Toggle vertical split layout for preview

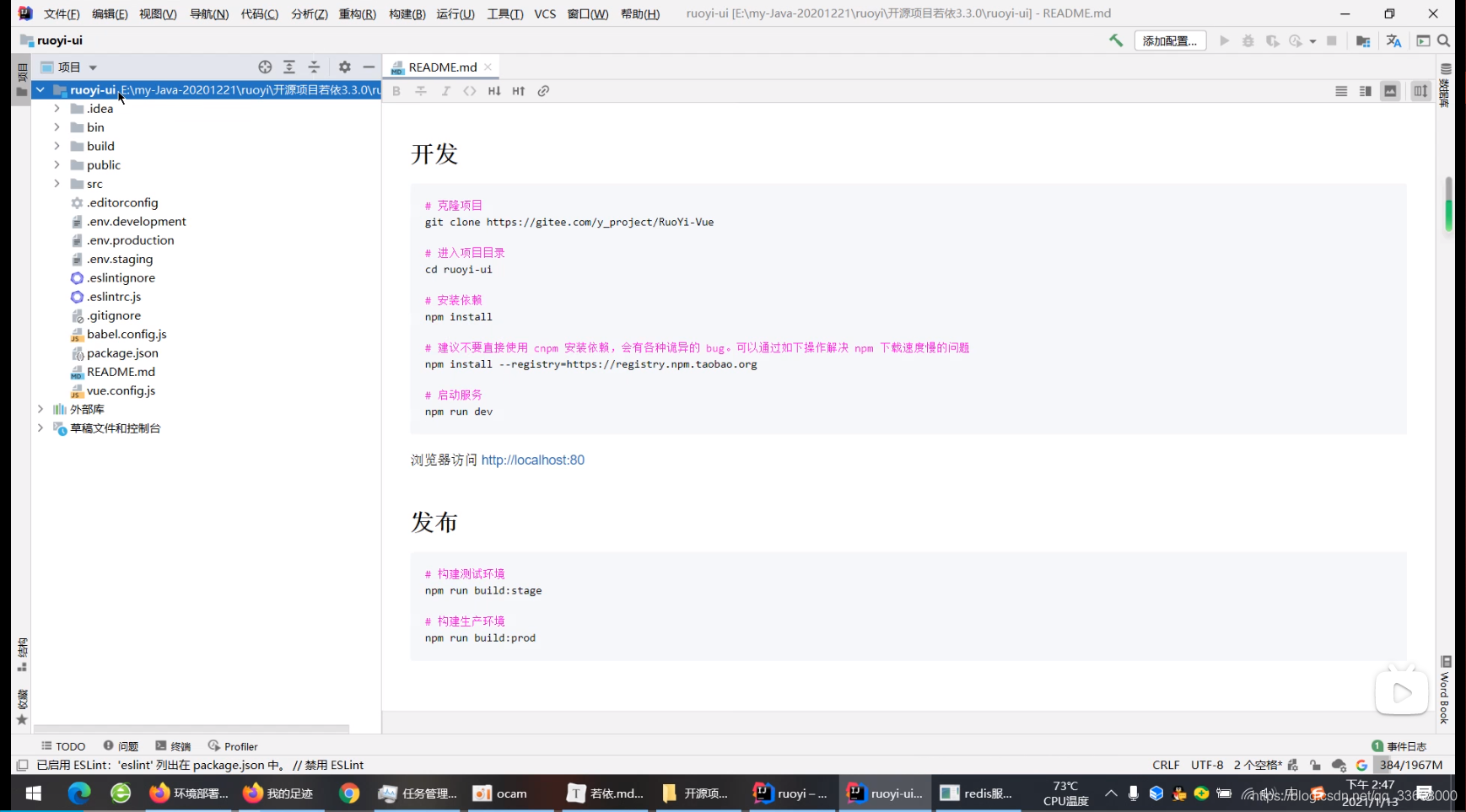pyautogui.click(x=1420, y=91)
